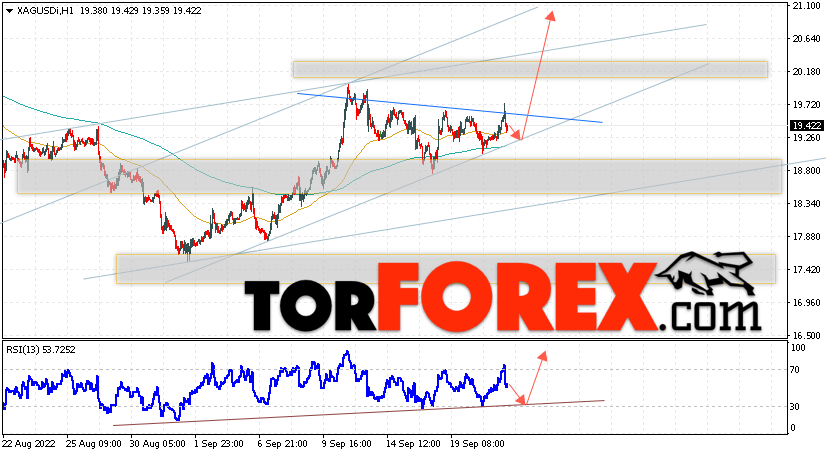Select the 19.720 price axis label
Viewport: 828px width, 455px height.
(806, 105)
